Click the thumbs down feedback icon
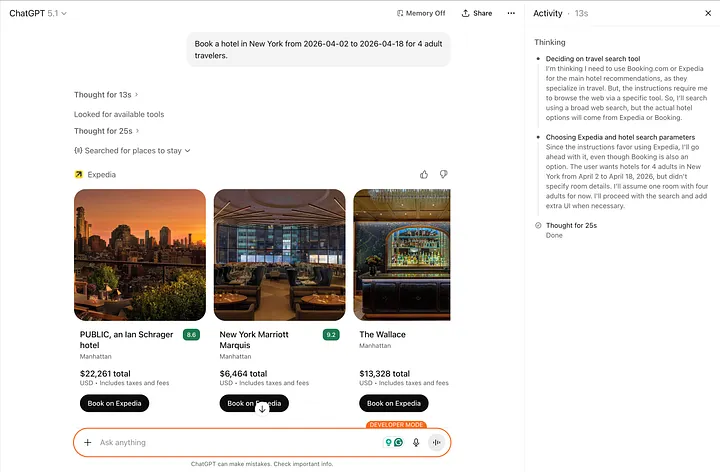The image size is (720, 472). click(x=444, y=174)
